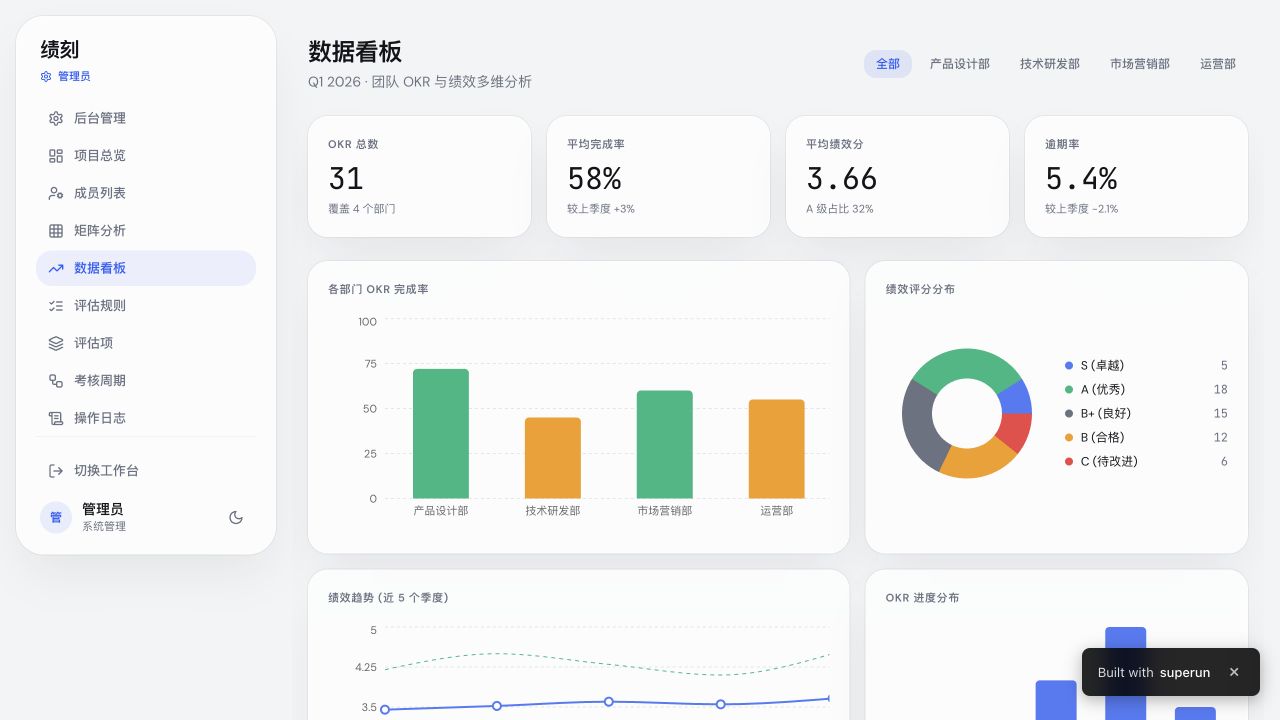
Task: Click the 矩阵分析 table icon
Action: [x=56, y=231]
